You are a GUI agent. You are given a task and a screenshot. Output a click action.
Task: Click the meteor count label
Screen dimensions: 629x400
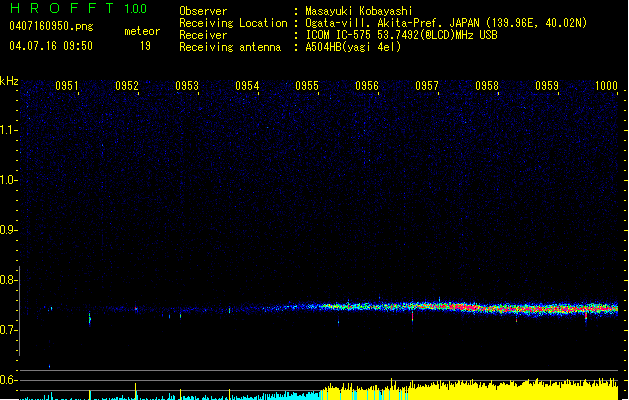click(142, 31)
